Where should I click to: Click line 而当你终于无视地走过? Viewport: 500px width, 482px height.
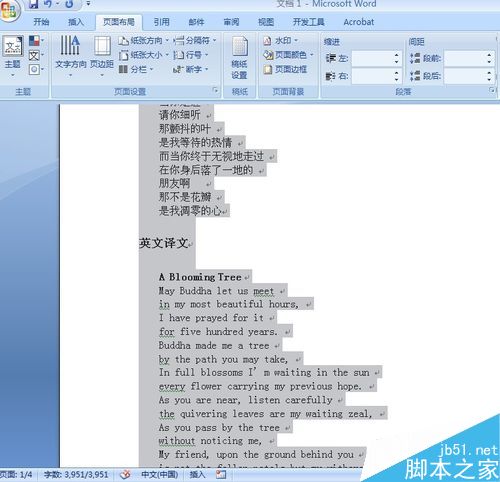coord(211,156)
